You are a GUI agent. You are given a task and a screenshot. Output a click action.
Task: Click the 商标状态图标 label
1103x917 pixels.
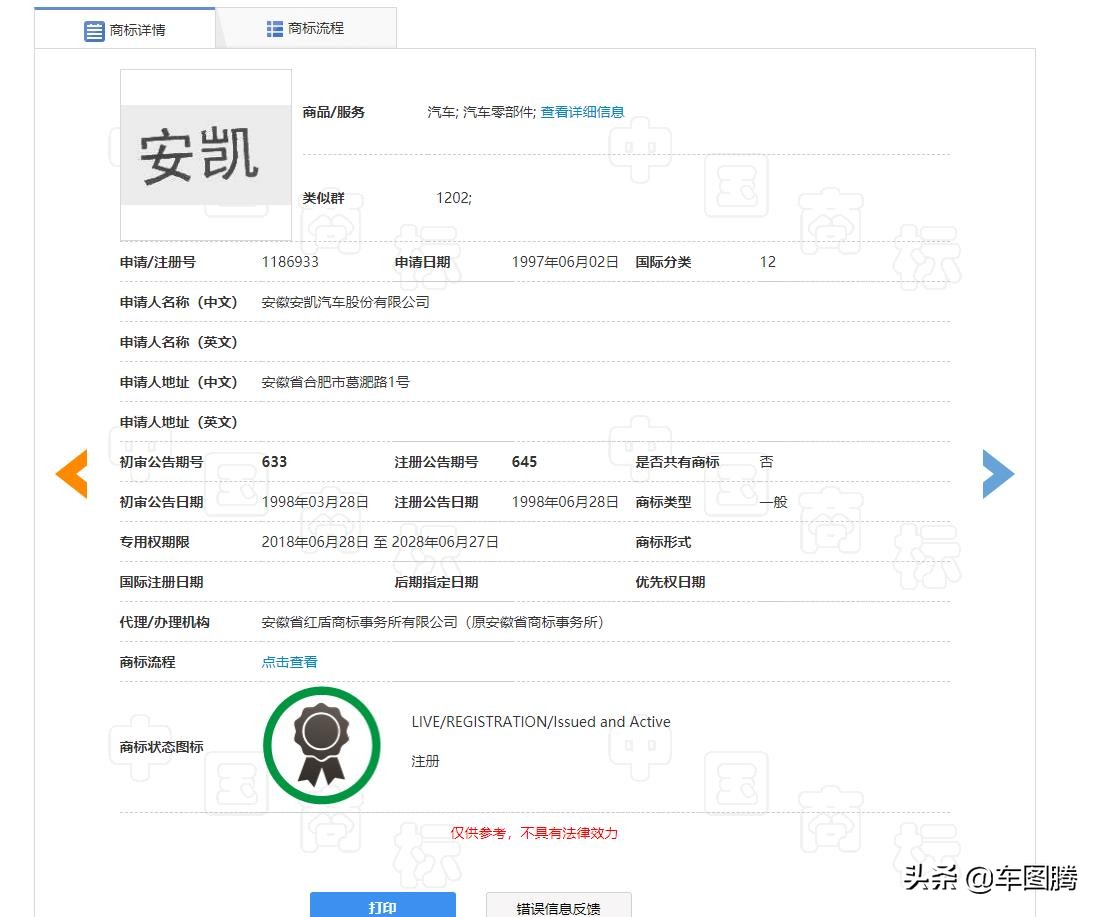coord(161,747)
